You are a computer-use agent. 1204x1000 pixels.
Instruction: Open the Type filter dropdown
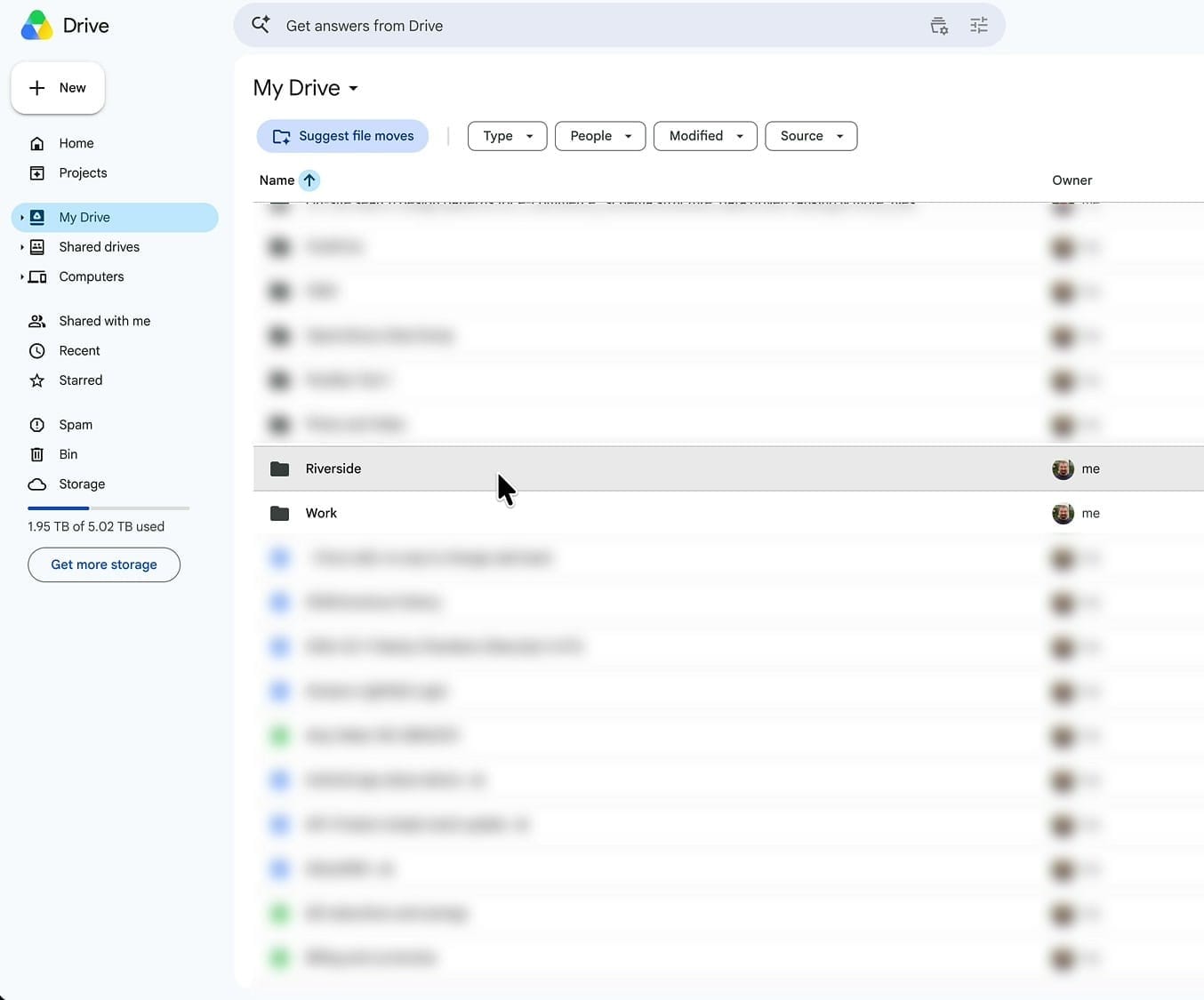pyautogui.click(x=507, y=136)
